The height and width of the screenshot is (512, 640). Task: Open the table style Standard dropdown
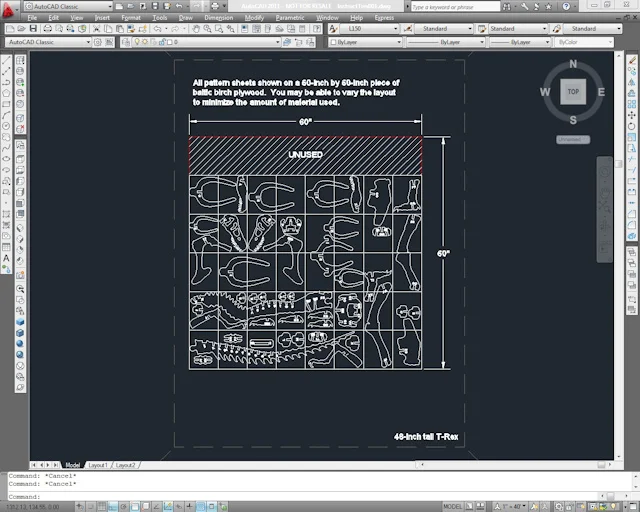[x=544, y=29]
